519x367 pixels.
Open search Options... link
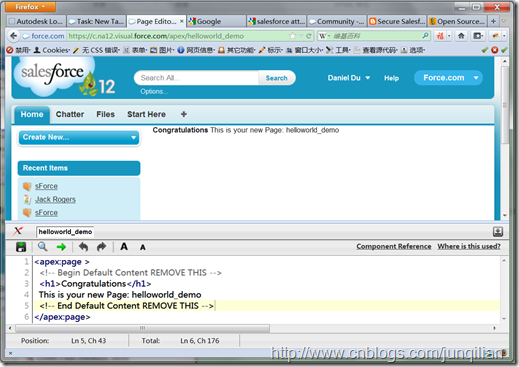(154, 91)
